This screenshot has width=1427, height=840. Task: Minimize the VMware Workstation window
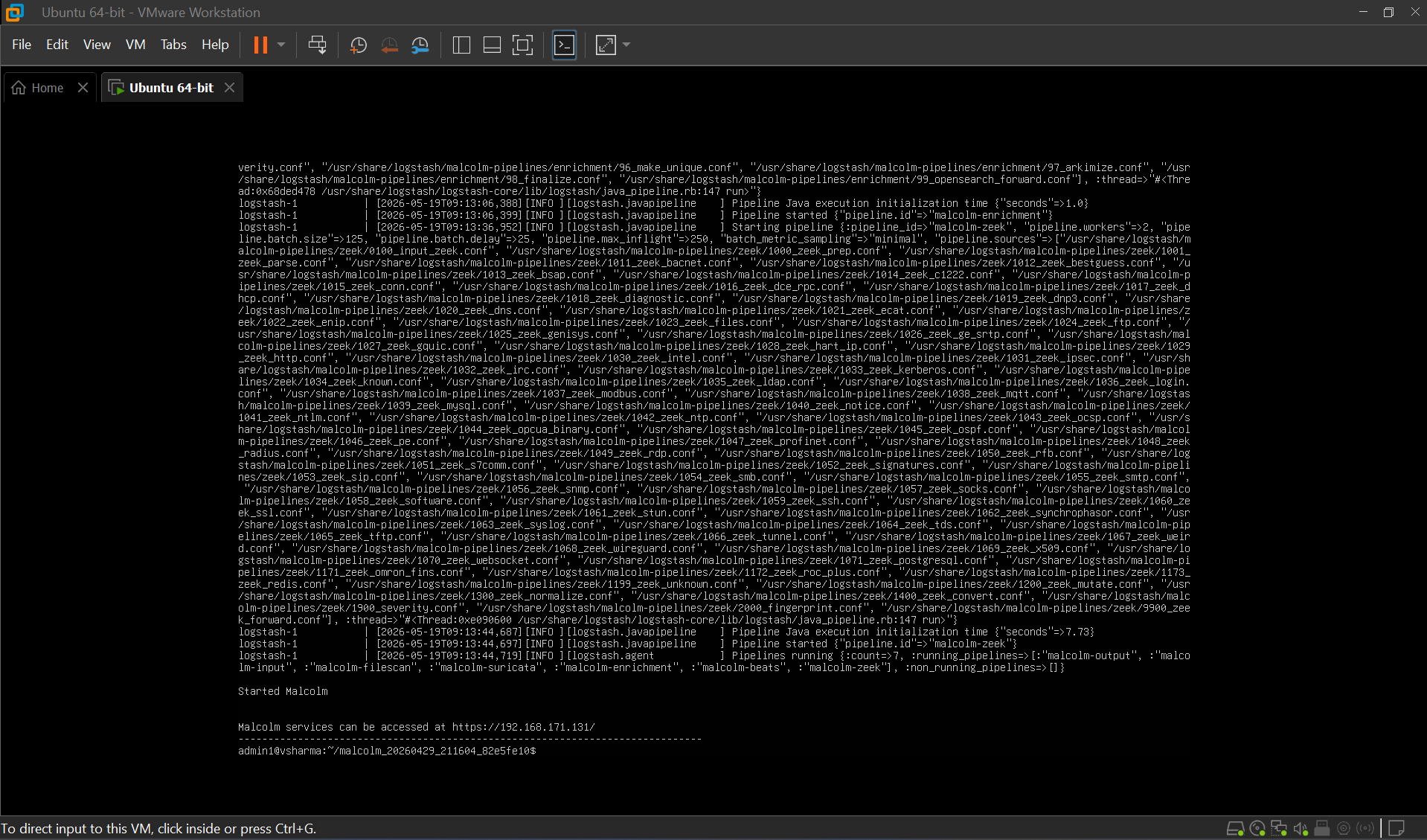click(1363, 12)
